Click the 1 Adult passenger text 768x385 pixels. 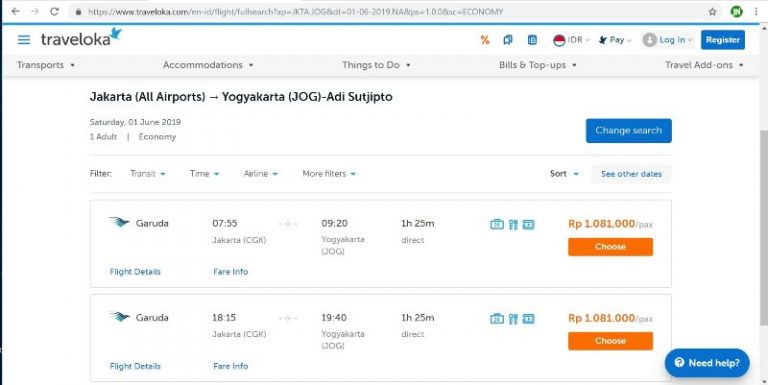coord(103,137)
